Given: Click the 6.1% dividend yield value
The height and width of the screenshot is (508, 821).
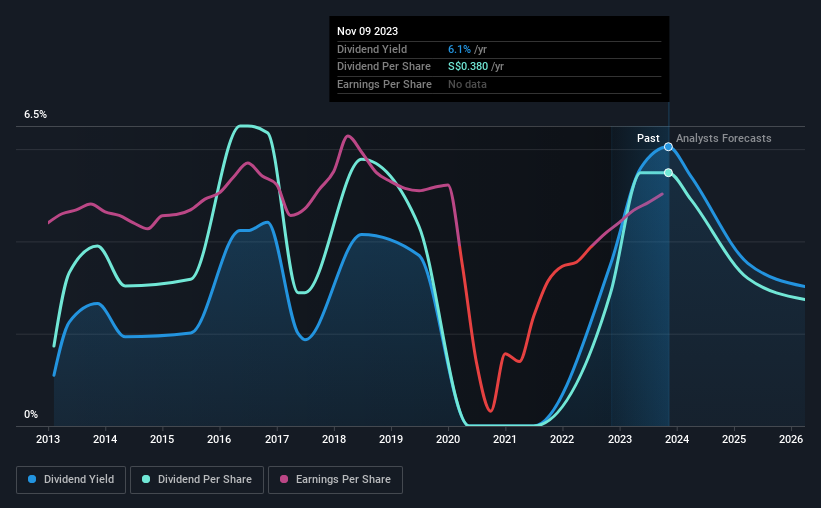Looking at the screenshot, I should (x=459, y=49).
